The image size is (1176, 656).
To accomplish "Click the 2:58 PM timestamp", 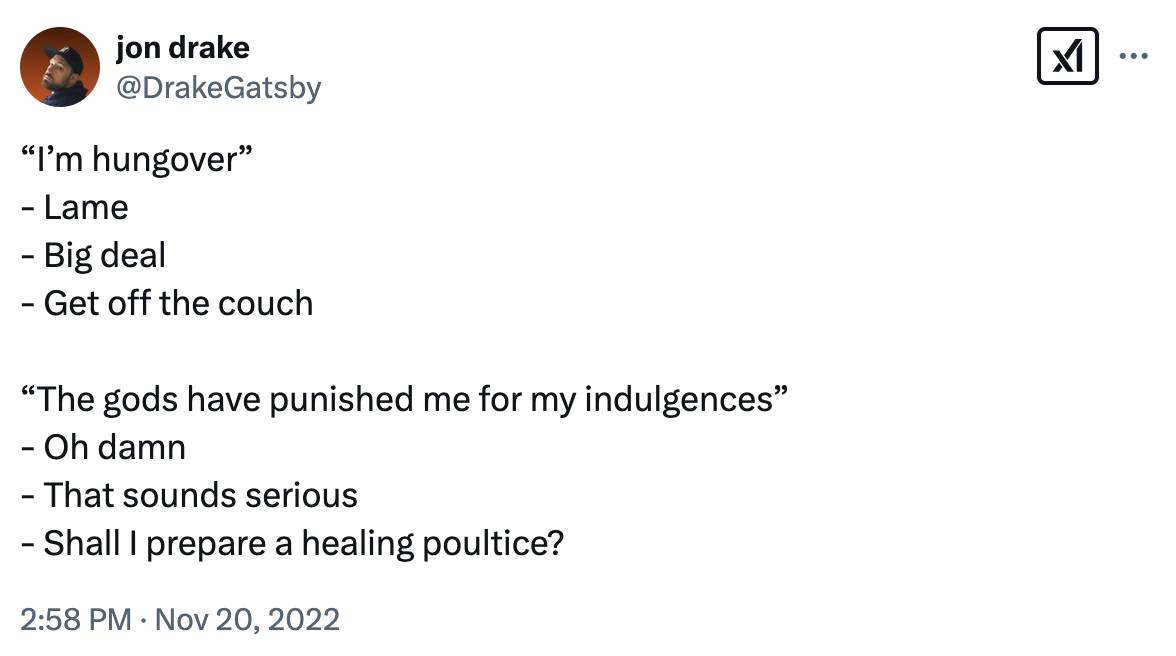I will tap(76, 619).
